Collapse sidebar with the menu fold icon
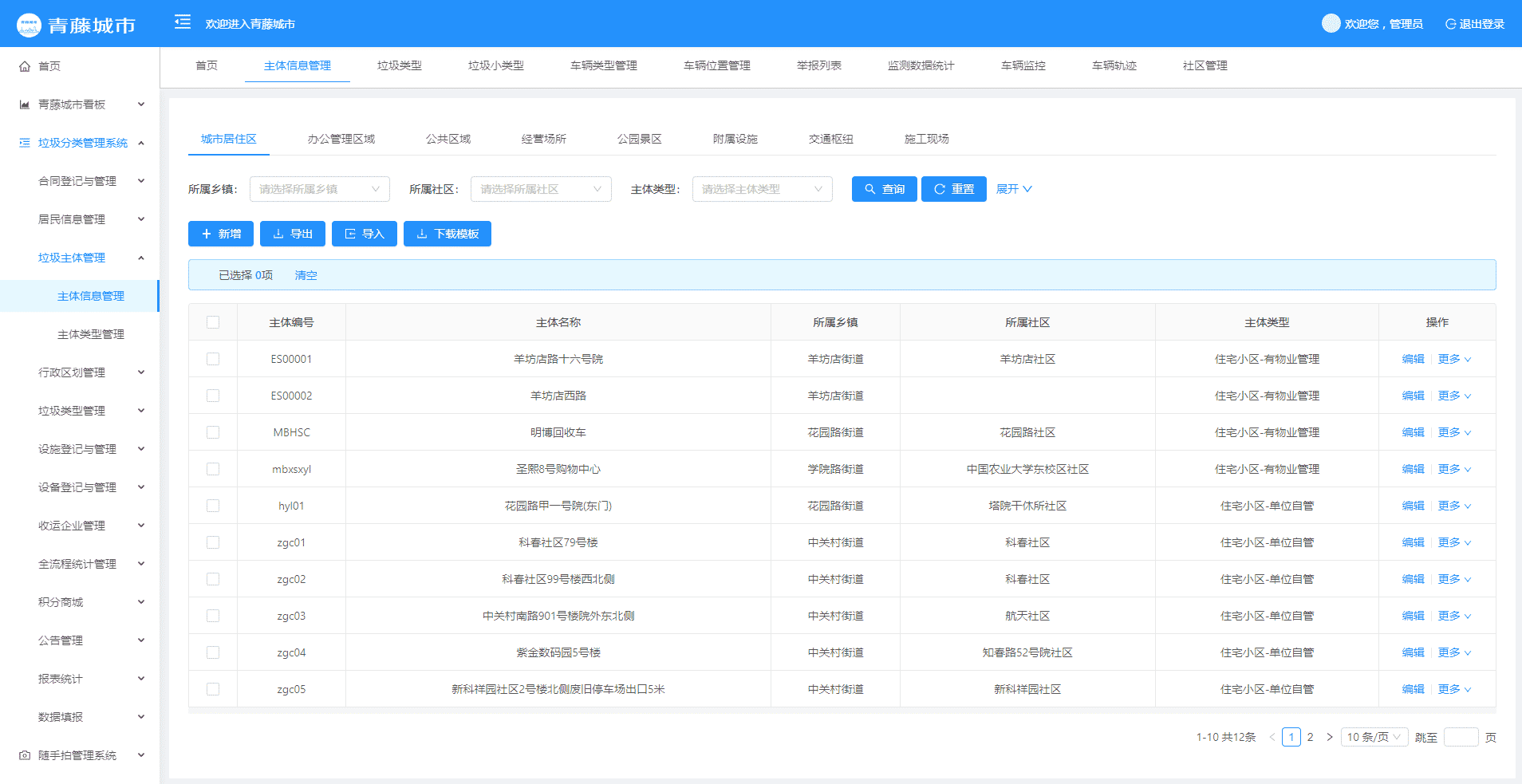The width and height of the screenshot is (1522, 784). [x=183, y=22]
